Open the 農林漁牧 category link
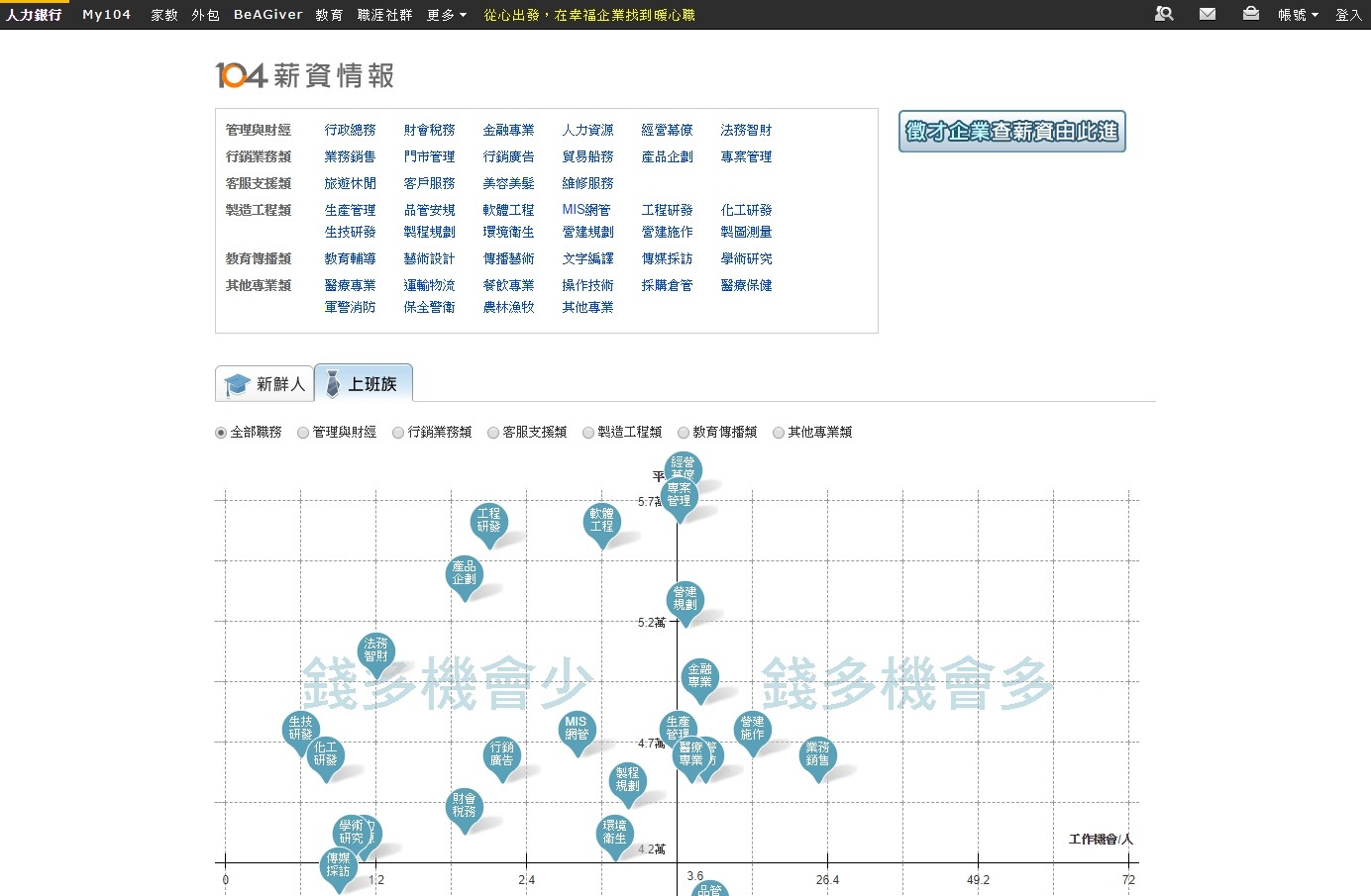The image size is (1371, 896). tap(509, 307)
